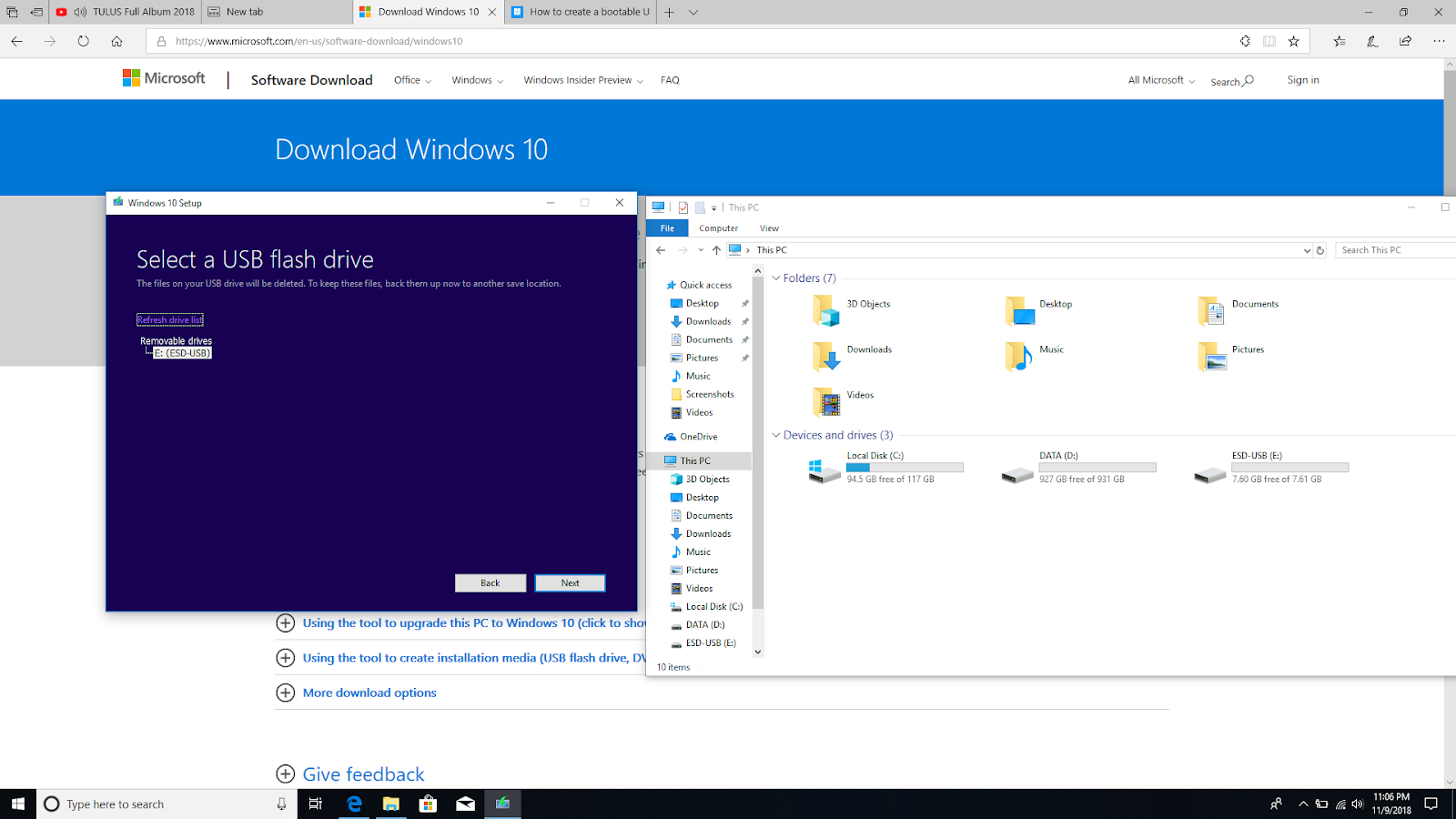The width and height of the screenshot is (1456, 819).
Task: Collapse the Folders (7) section
Action: tap(776, 278)
